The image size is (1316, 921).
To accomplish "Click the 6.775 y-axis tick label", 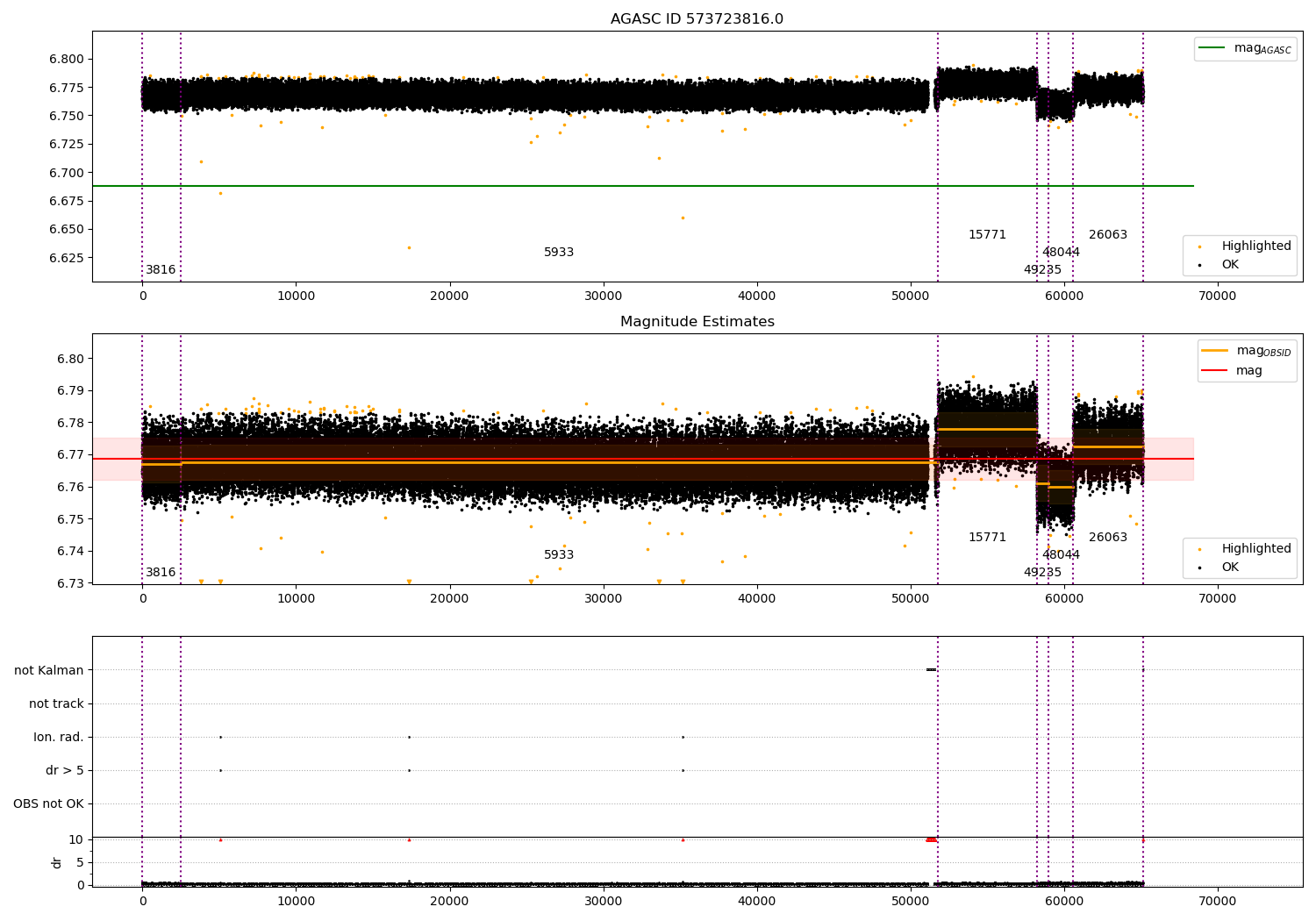I will 67,88.
